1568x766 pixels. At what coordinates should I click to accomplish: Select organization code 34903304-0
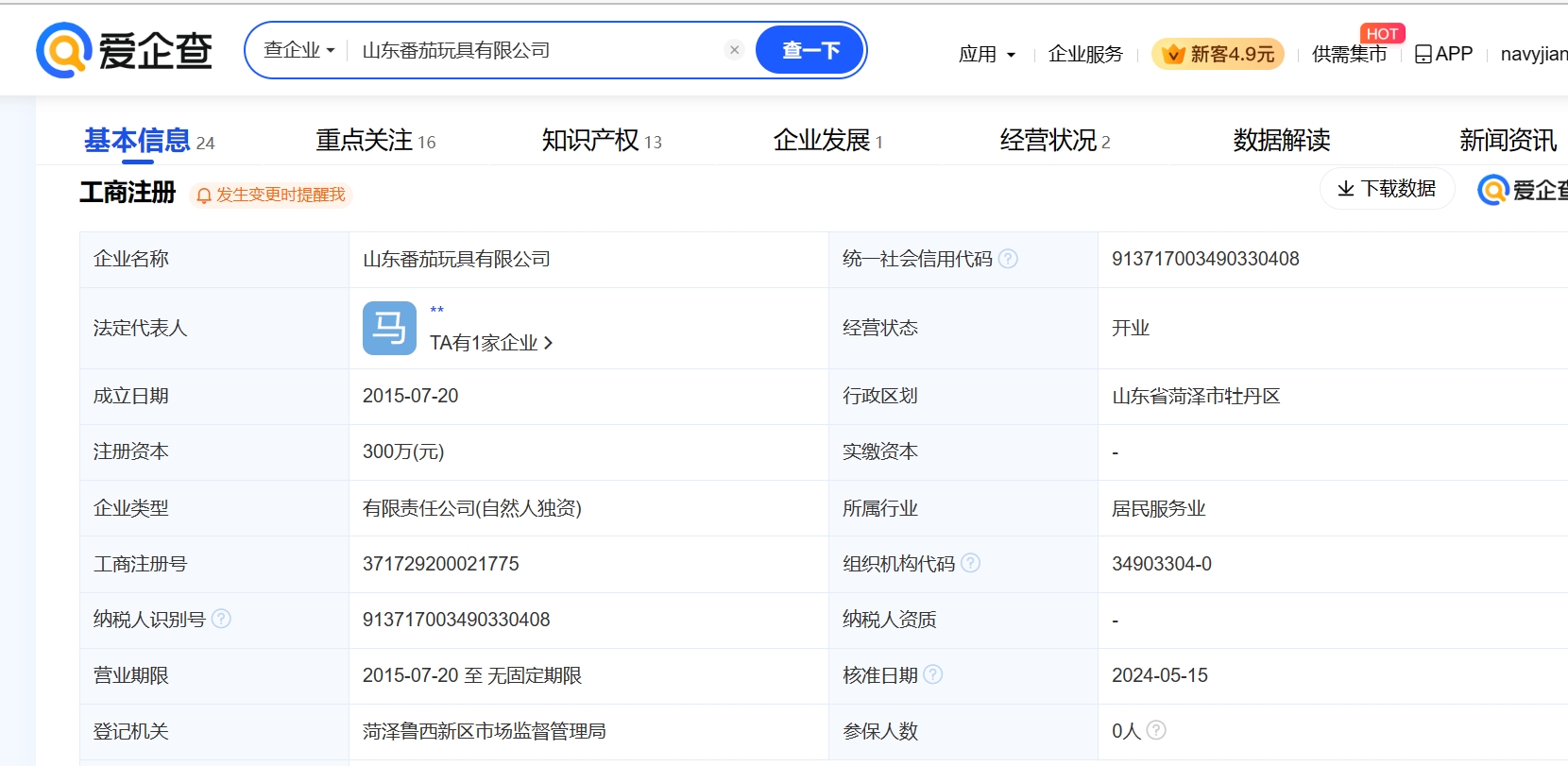point(1162,564)
